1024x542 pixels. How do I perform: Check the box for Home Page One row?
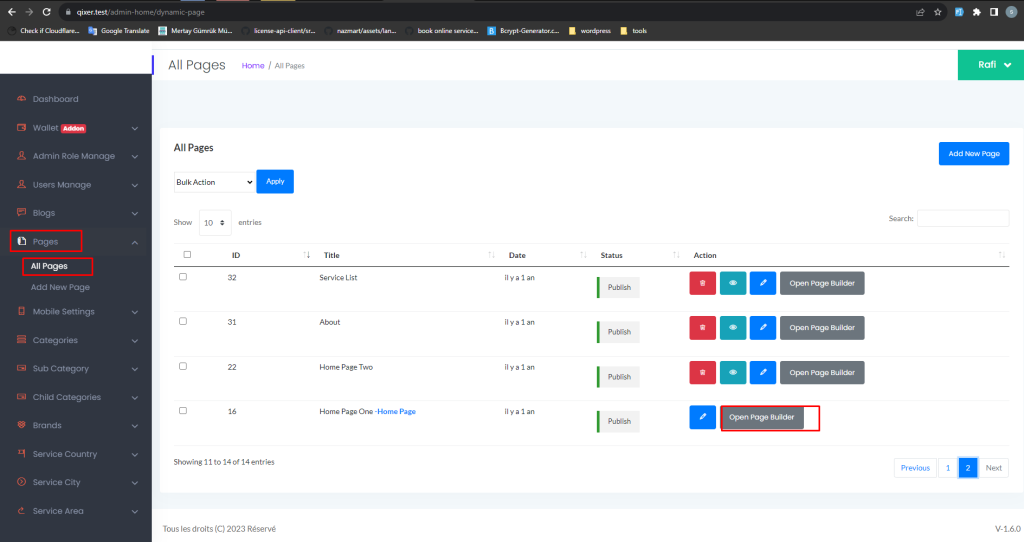coord(183,411)
